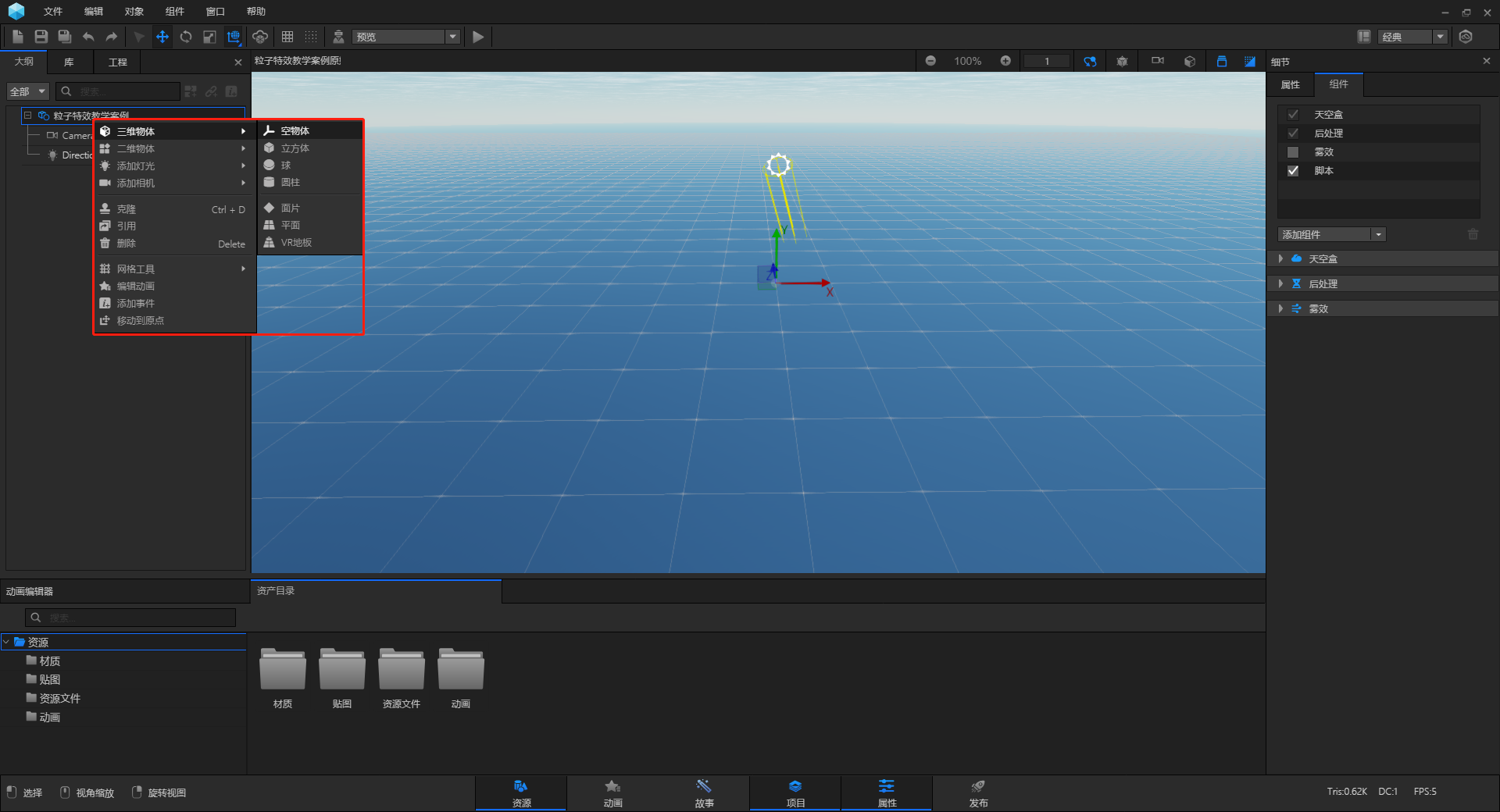
Task: Toggle world coordinate axes tool
Action: tap(234, 37)
